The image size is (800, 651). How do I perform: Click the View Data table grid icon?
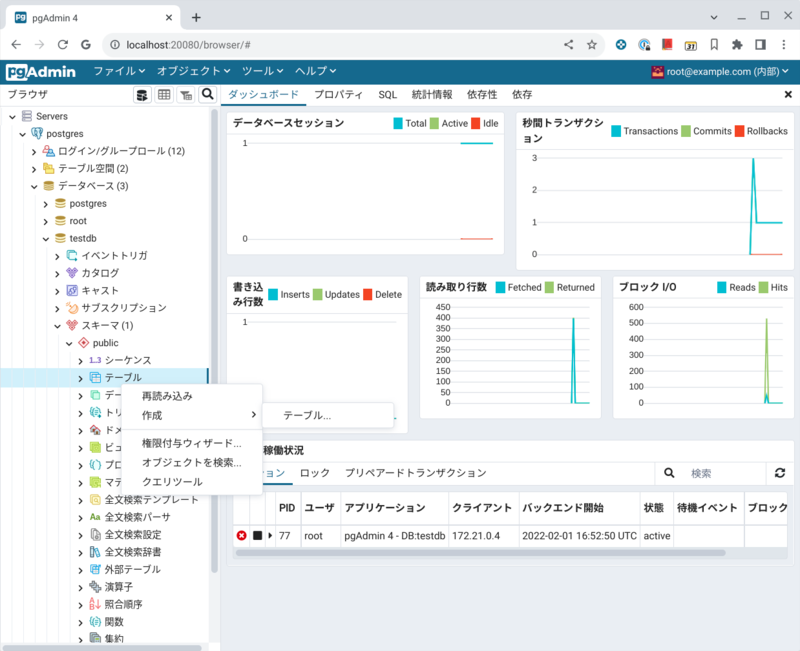(164, 95)
